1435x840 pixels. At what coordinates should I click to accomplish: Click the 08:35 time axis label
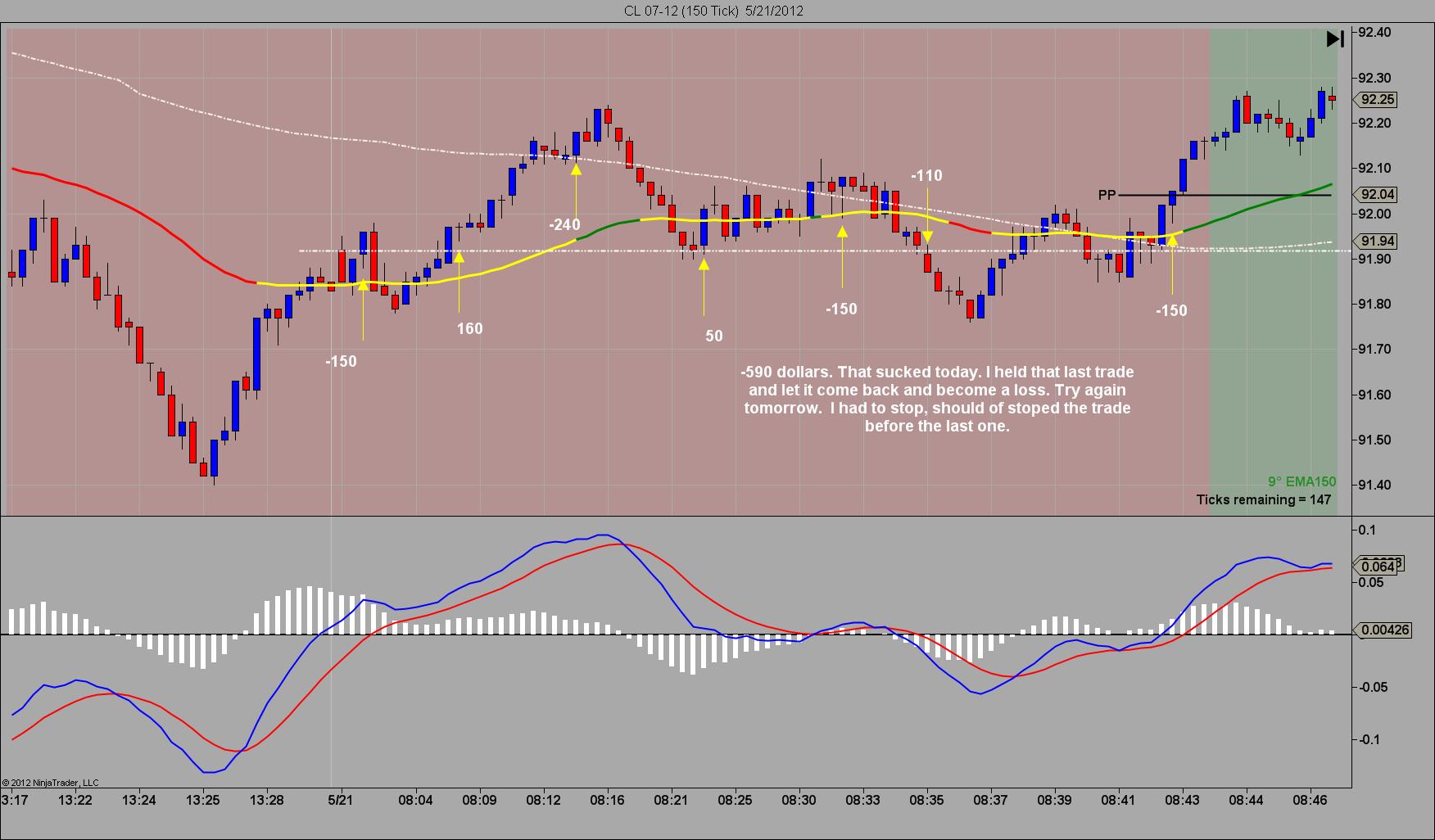point(926,800)
